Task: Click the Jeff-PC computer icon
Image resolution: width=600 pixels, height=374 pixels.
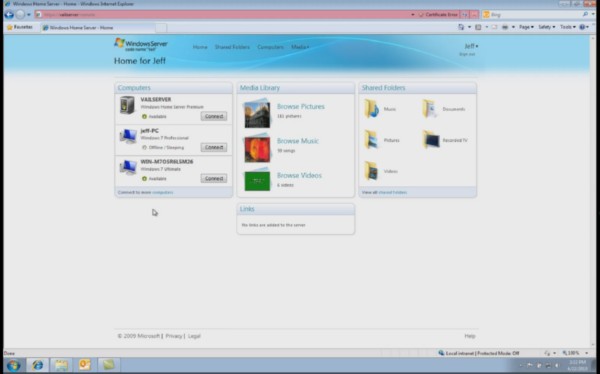Action: 128,136
